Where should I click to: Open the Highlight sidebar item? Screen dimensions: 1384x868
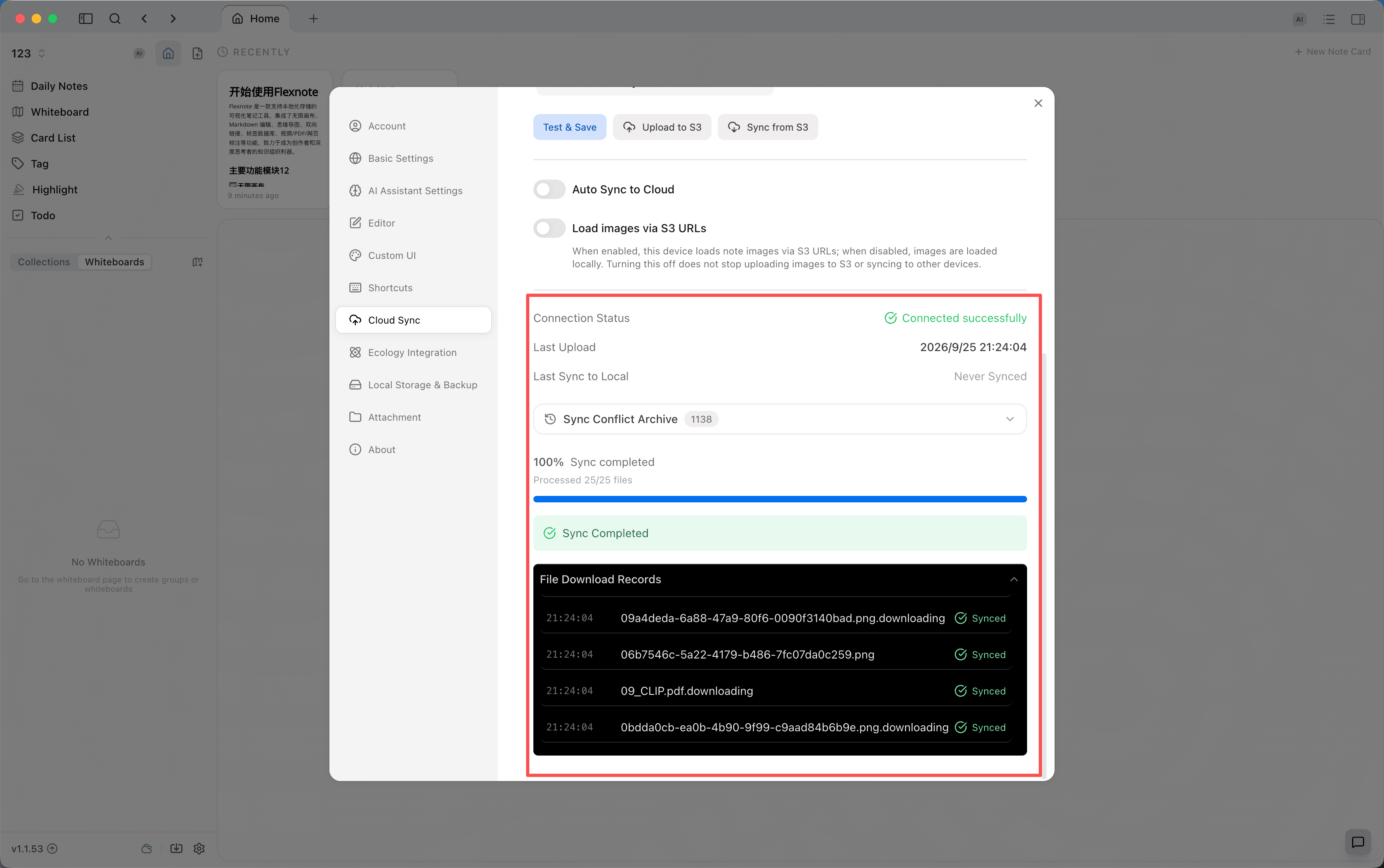[x=55, y=189]
